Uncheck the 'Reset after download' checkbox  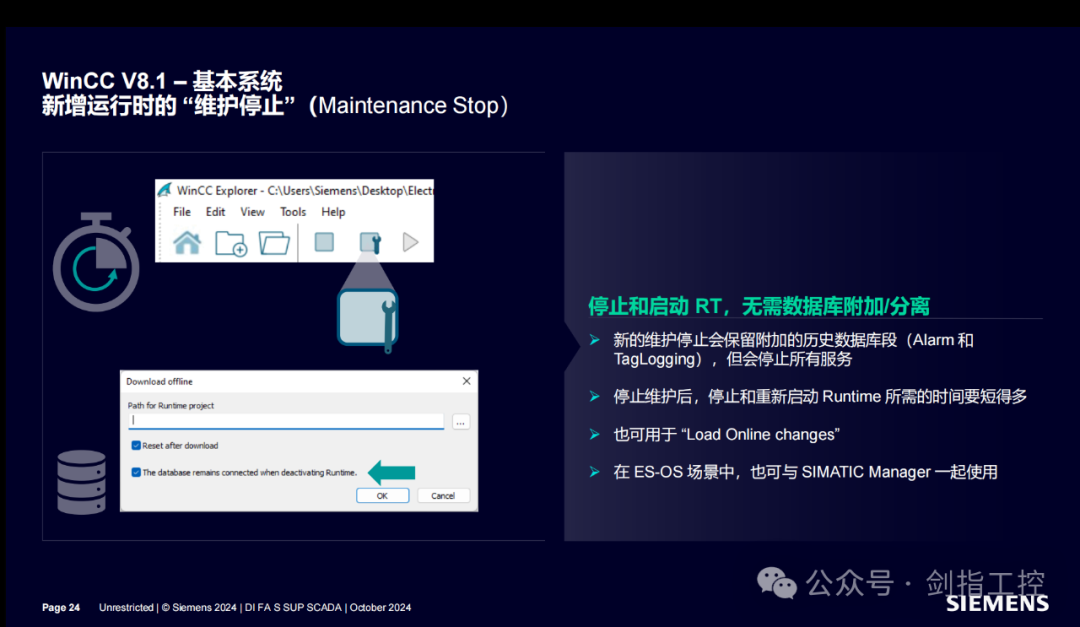click(136, 446)
